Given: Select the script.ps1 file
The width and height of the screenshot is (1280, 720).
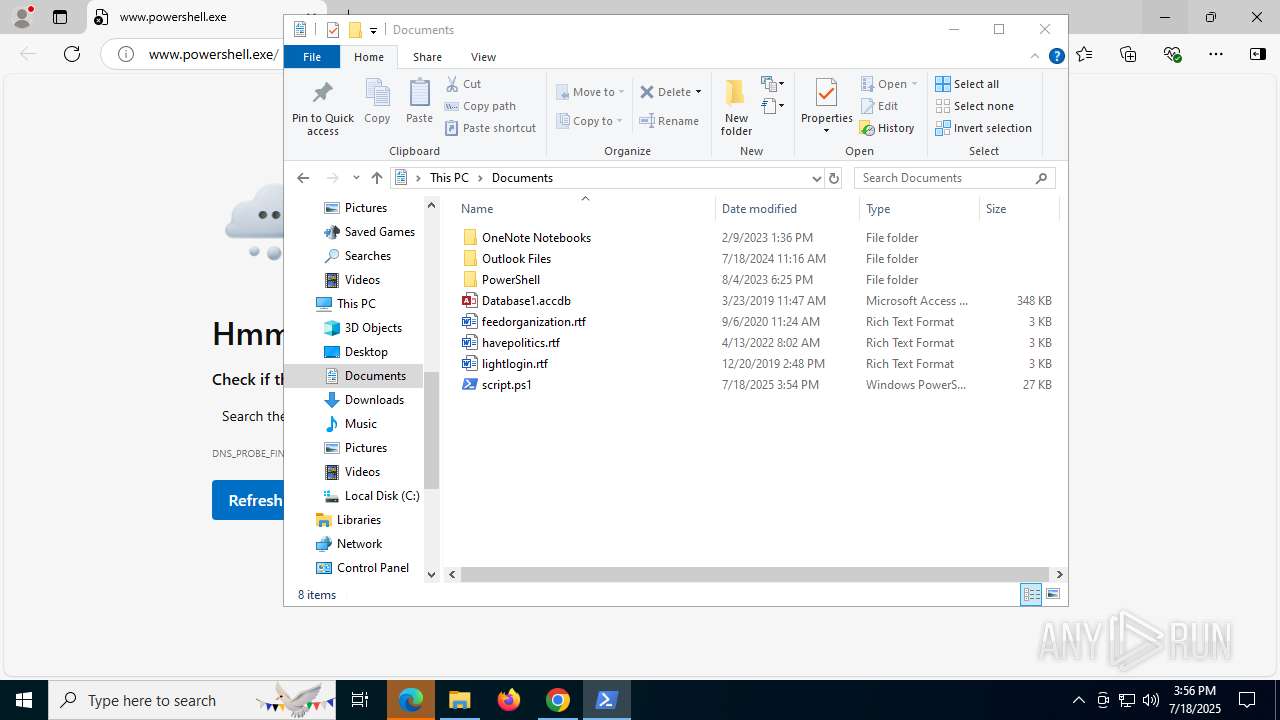Looking at the screenshot, I should (506, 385).
